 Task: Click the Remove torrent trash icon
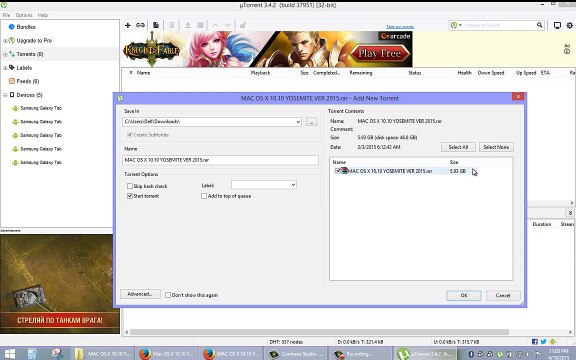click(x=172, y=25)
